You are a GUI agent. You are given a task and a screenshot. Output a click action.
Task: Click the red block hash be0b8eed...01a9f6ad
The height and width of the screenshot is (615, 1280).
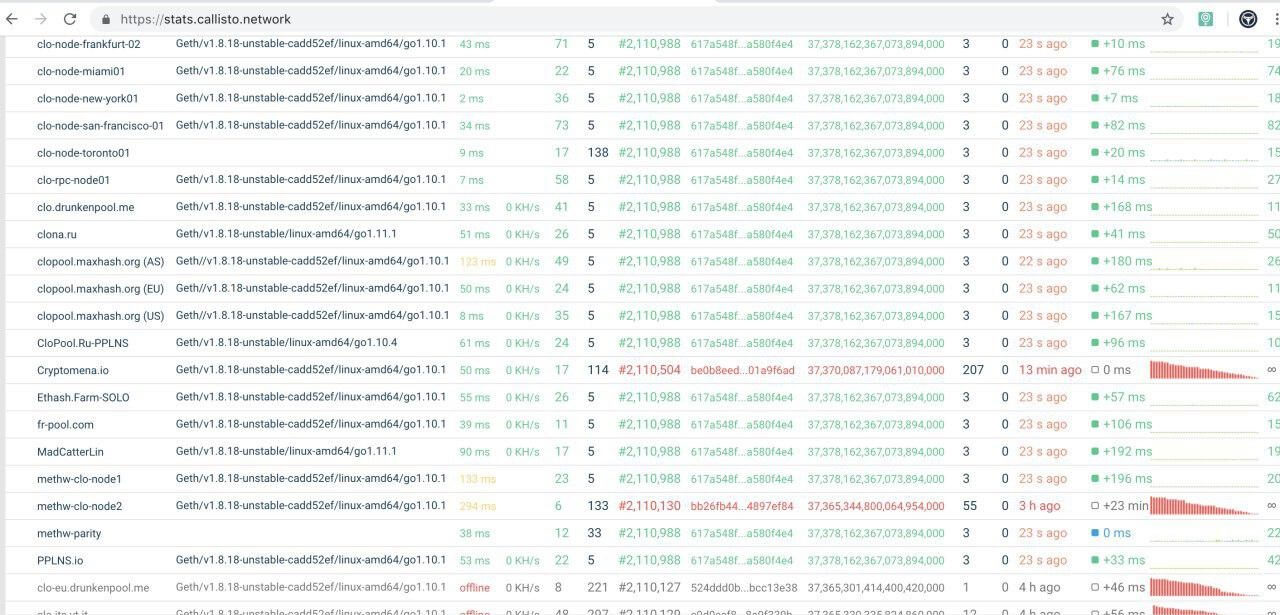click(x=742, y=370)
